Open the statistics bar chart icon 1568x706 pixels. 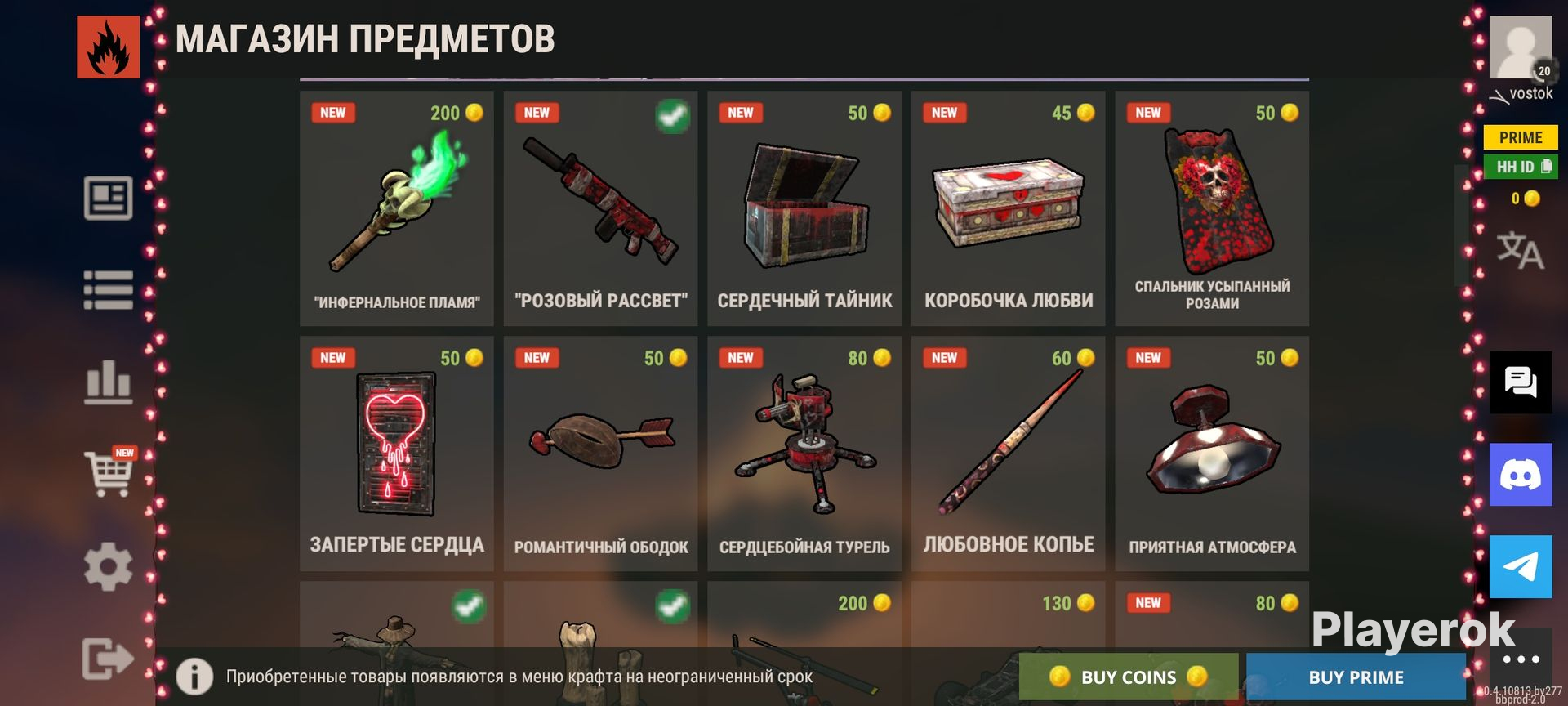click(108, 382)
